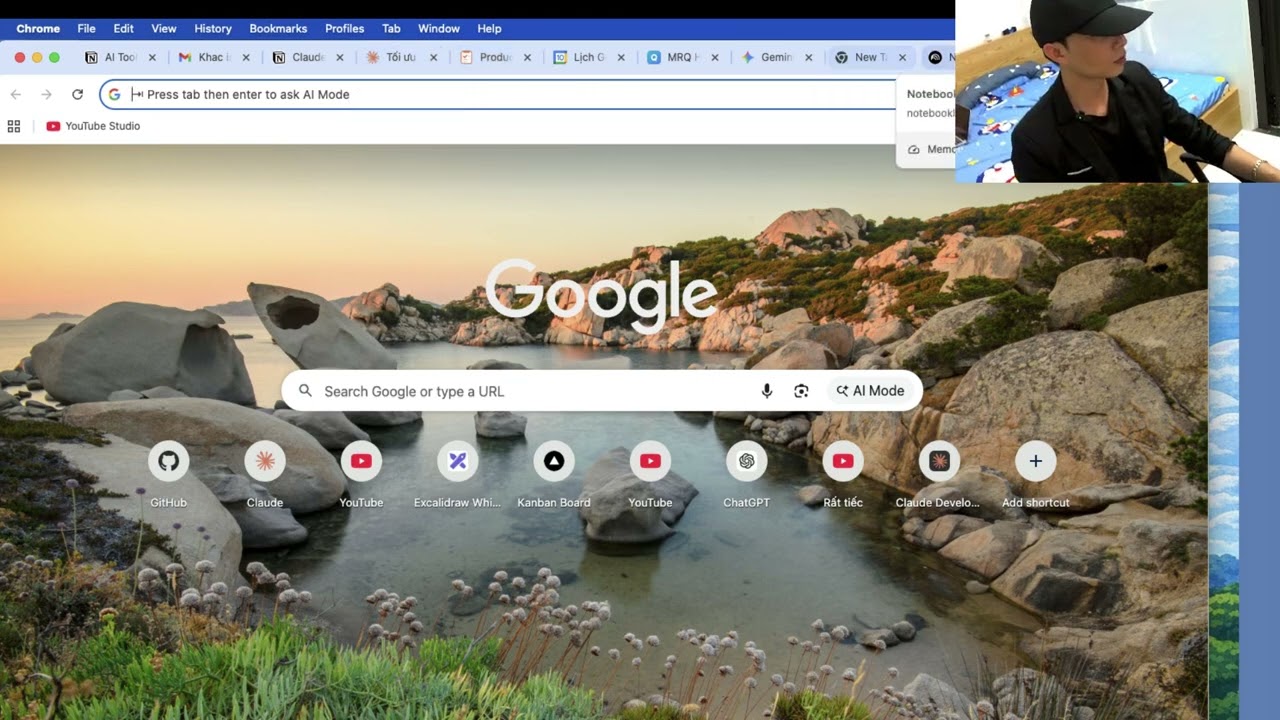
Task: Go forward to the next page
Action: click(46, 94)
